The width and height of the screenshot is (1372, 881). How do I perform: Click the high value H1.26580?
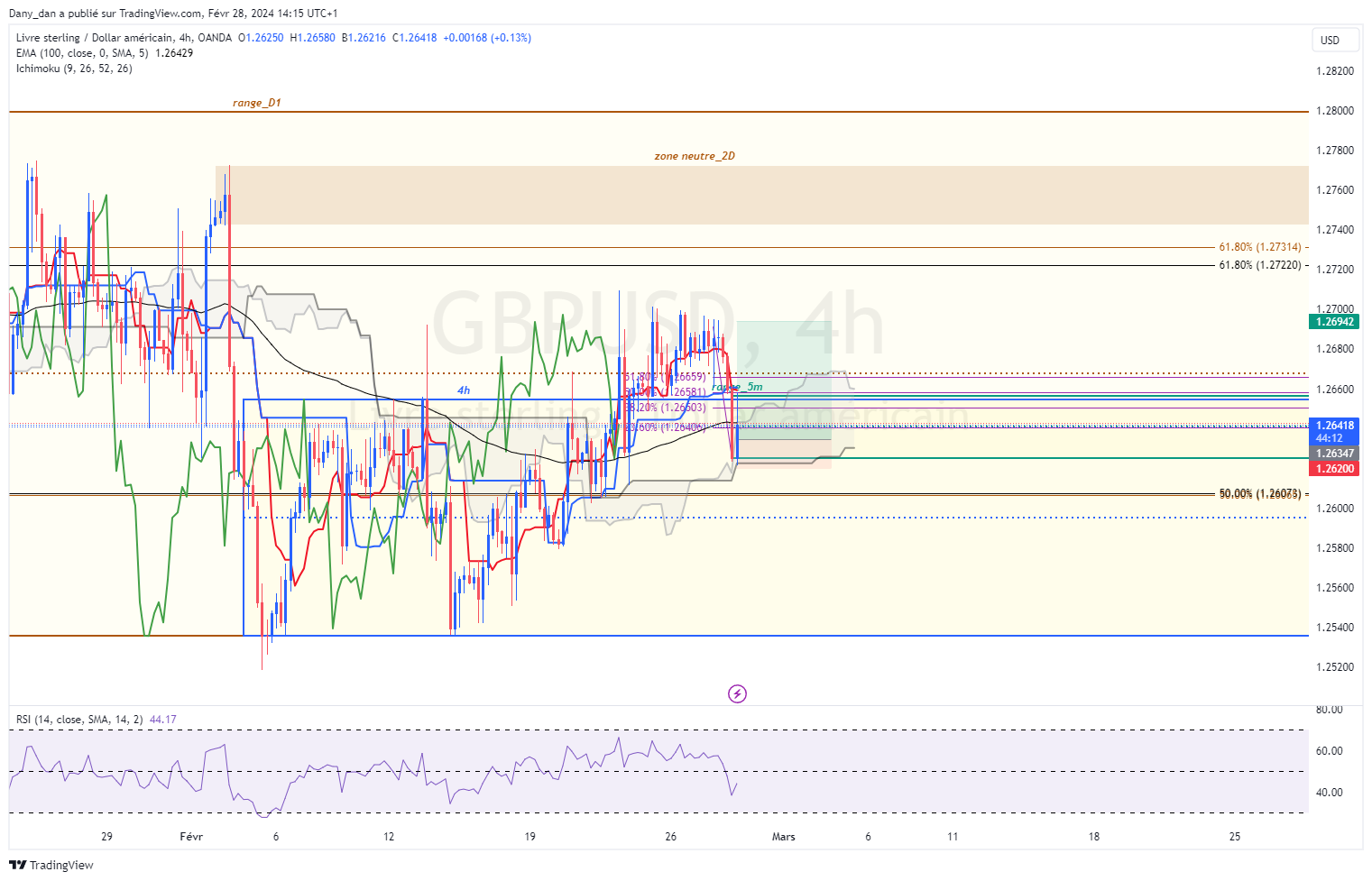click(x=312, y=38)
